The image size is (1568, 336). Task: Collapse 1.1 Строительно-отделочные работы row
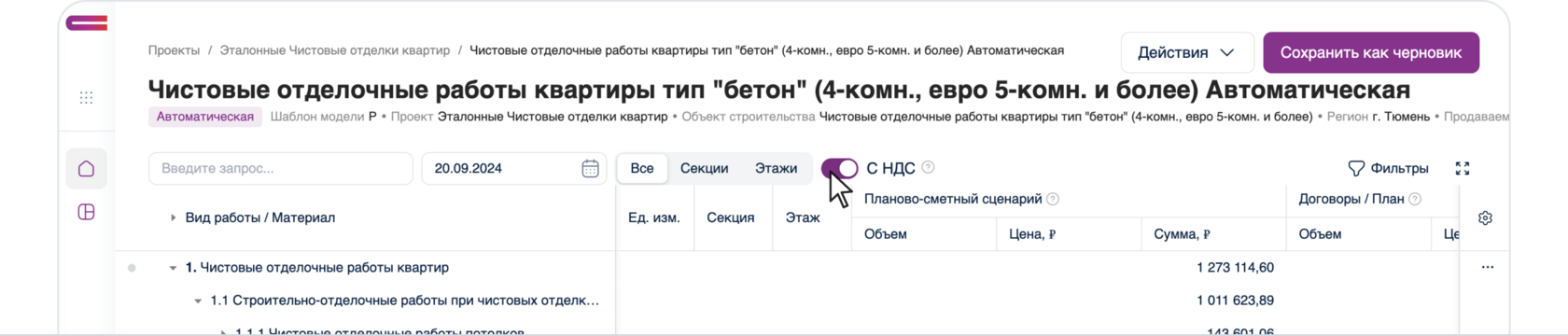point(198,301)
